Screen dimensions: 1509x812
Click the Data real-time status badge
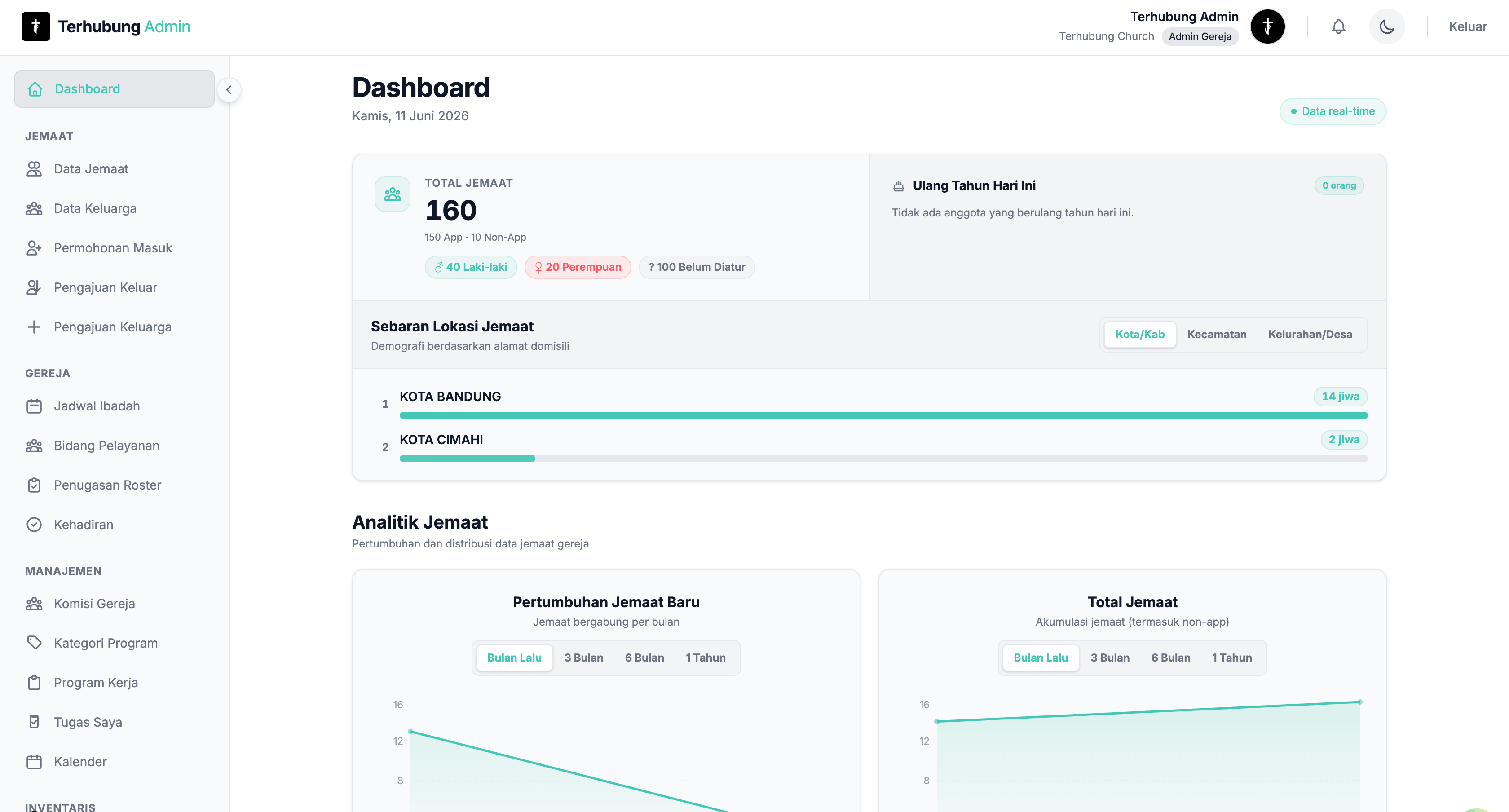click(x=1333, y=111)
